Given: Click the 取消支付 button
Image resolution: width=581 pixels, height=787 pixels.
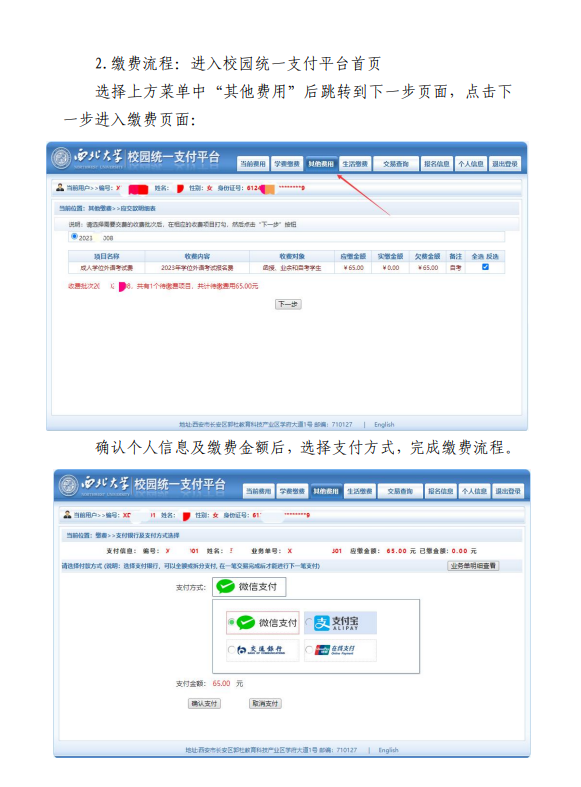Looking at the screenshot, I should tap(265, 703).
